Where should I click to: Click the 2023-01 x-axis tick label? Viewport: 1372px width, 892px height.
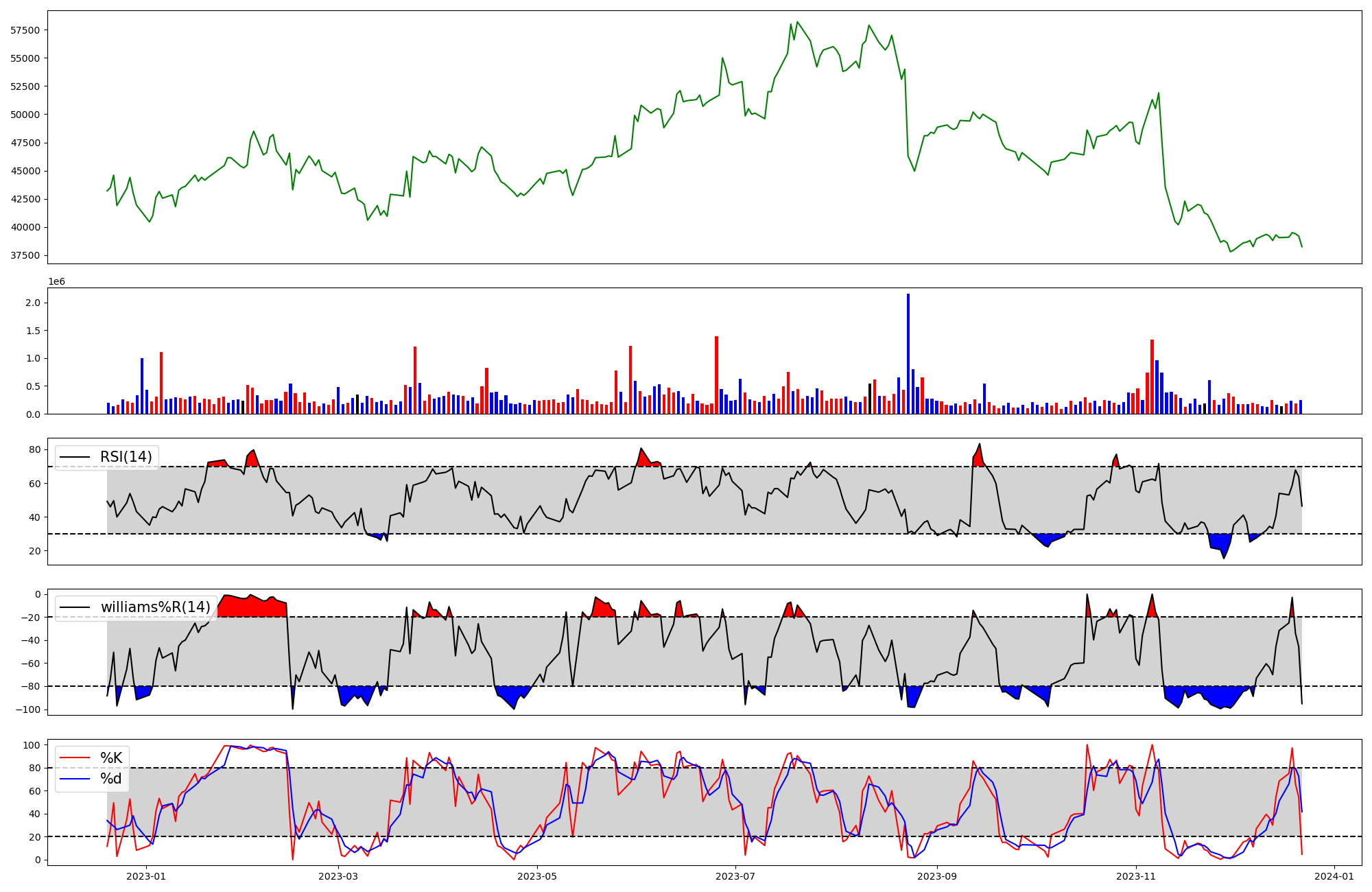(146, 876)
